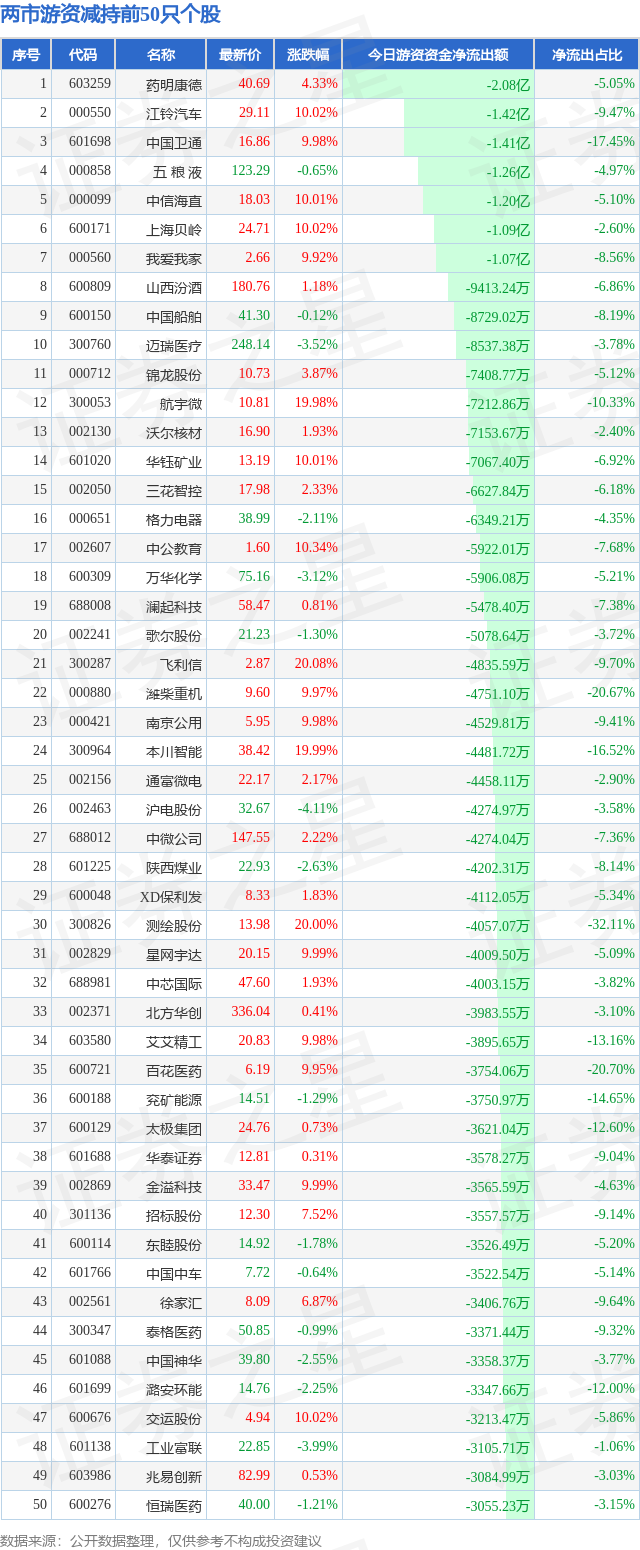This screenshot has height=1550, width=640.
Task: Click stock code 300964
Action: coord(90,751)
